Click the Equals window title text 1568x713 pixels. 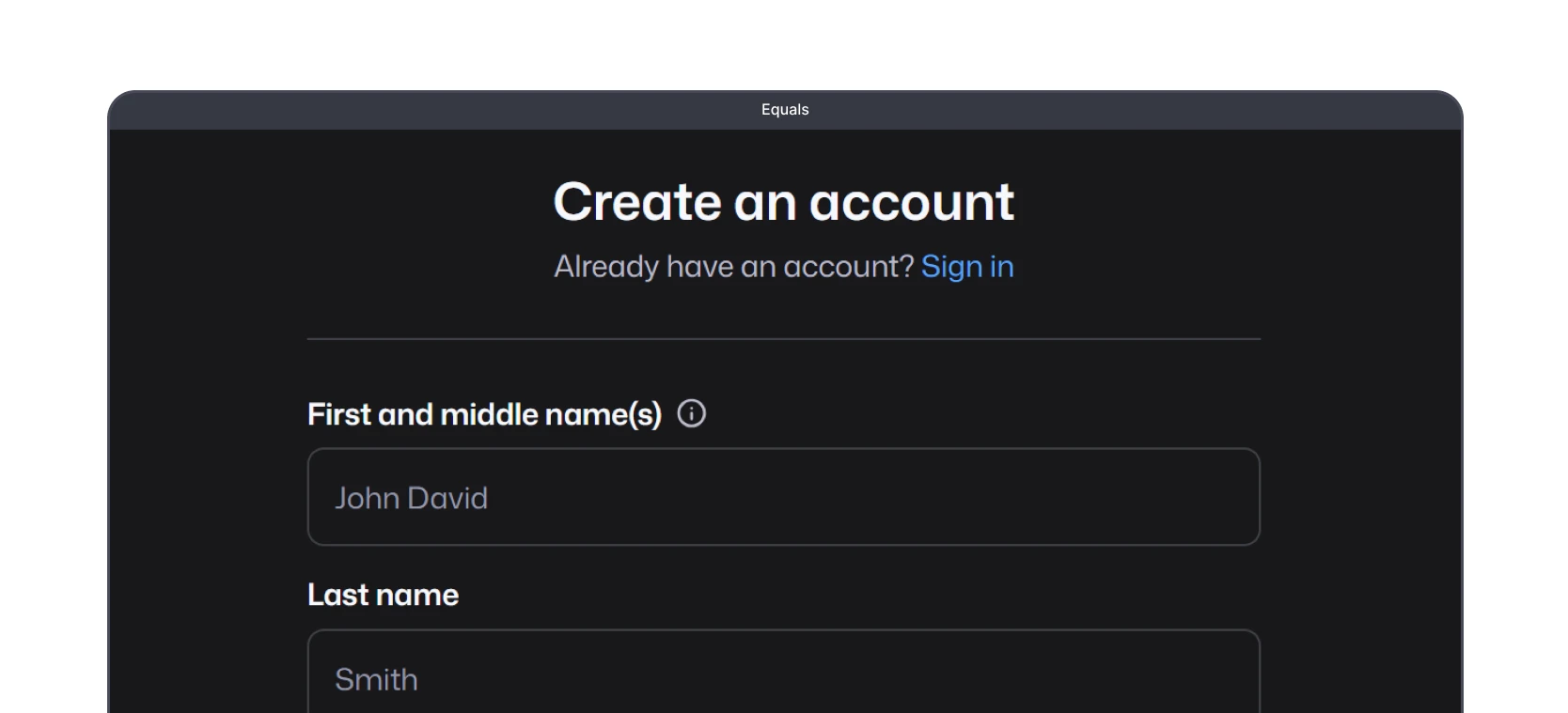pyautogui.click(x=785, y=109)
